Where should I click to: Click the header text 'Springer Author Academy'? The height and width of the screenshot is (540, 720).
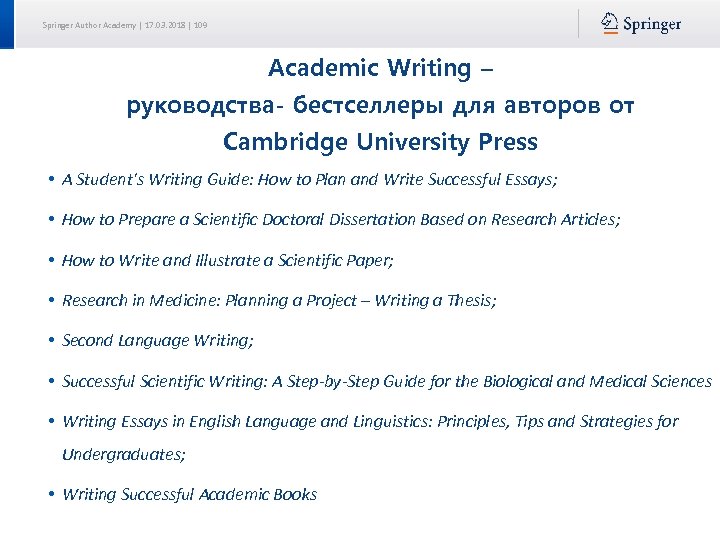click(89, 25)
